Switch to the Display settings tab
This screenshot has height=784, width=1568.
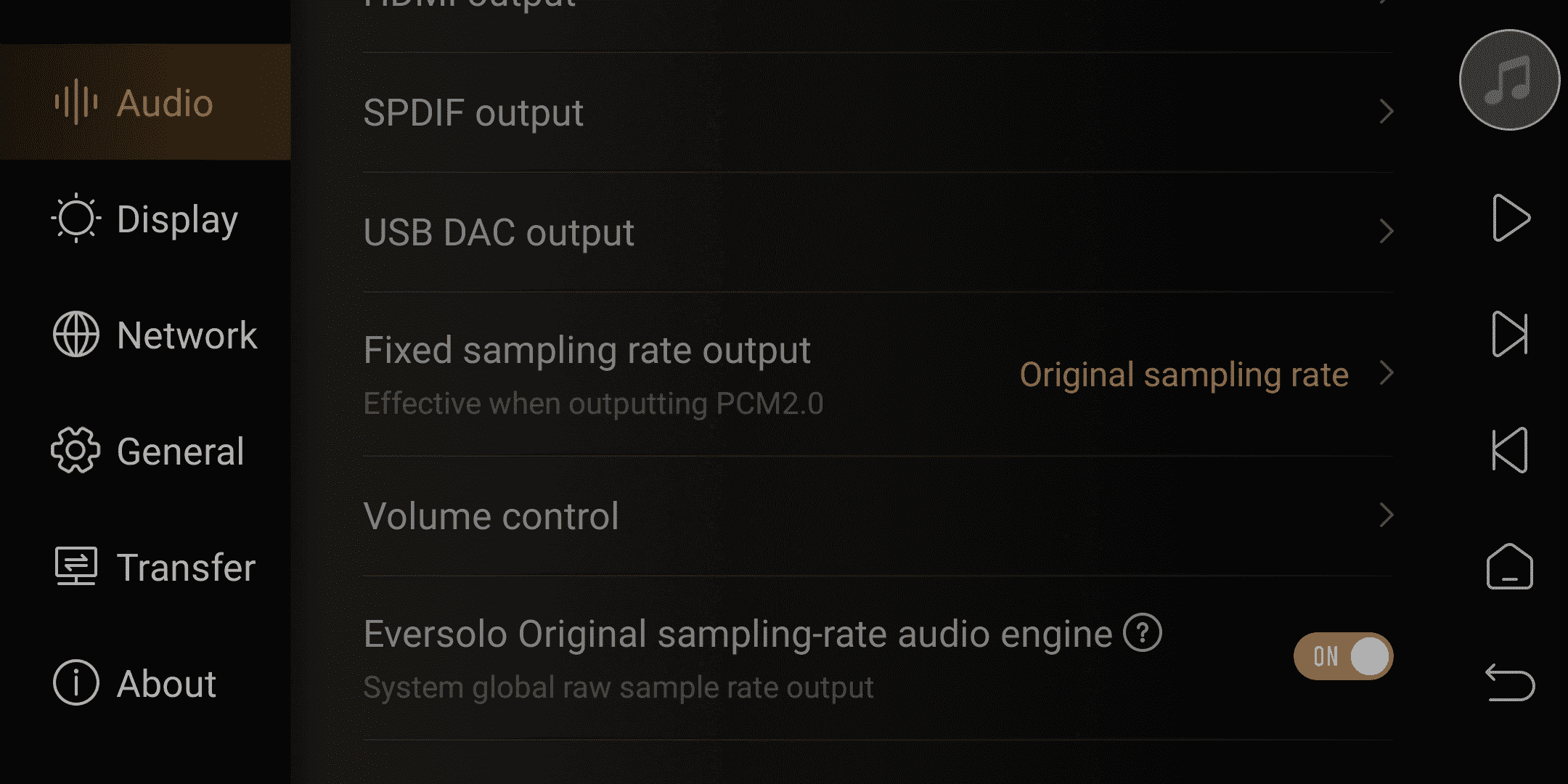(x=145, y=219)
